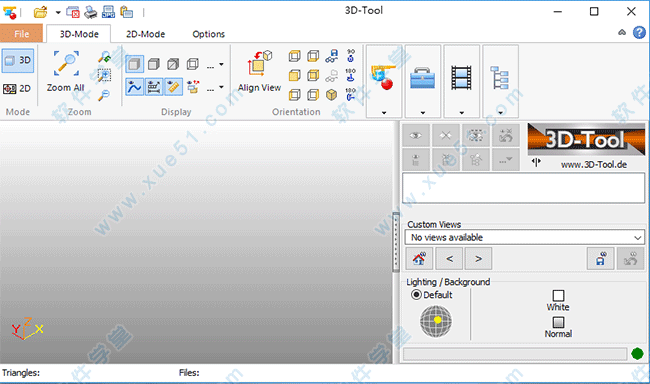The image size is (650, 384).
Task: Click the save as JPG icon
Action: (x=109, y=12)
